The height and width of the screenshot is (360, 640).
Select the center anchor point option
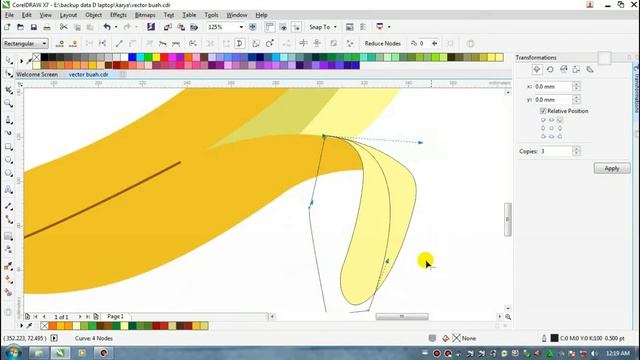551,128
